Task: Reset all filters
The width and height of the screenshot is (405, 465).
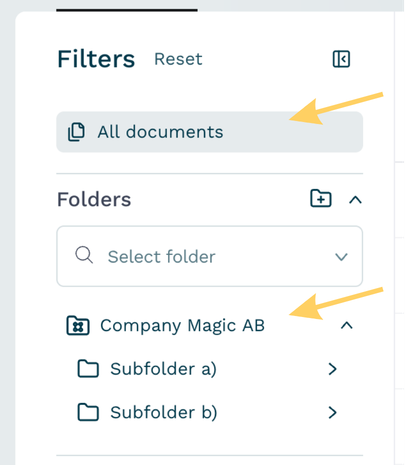Action: click(178, 59)
